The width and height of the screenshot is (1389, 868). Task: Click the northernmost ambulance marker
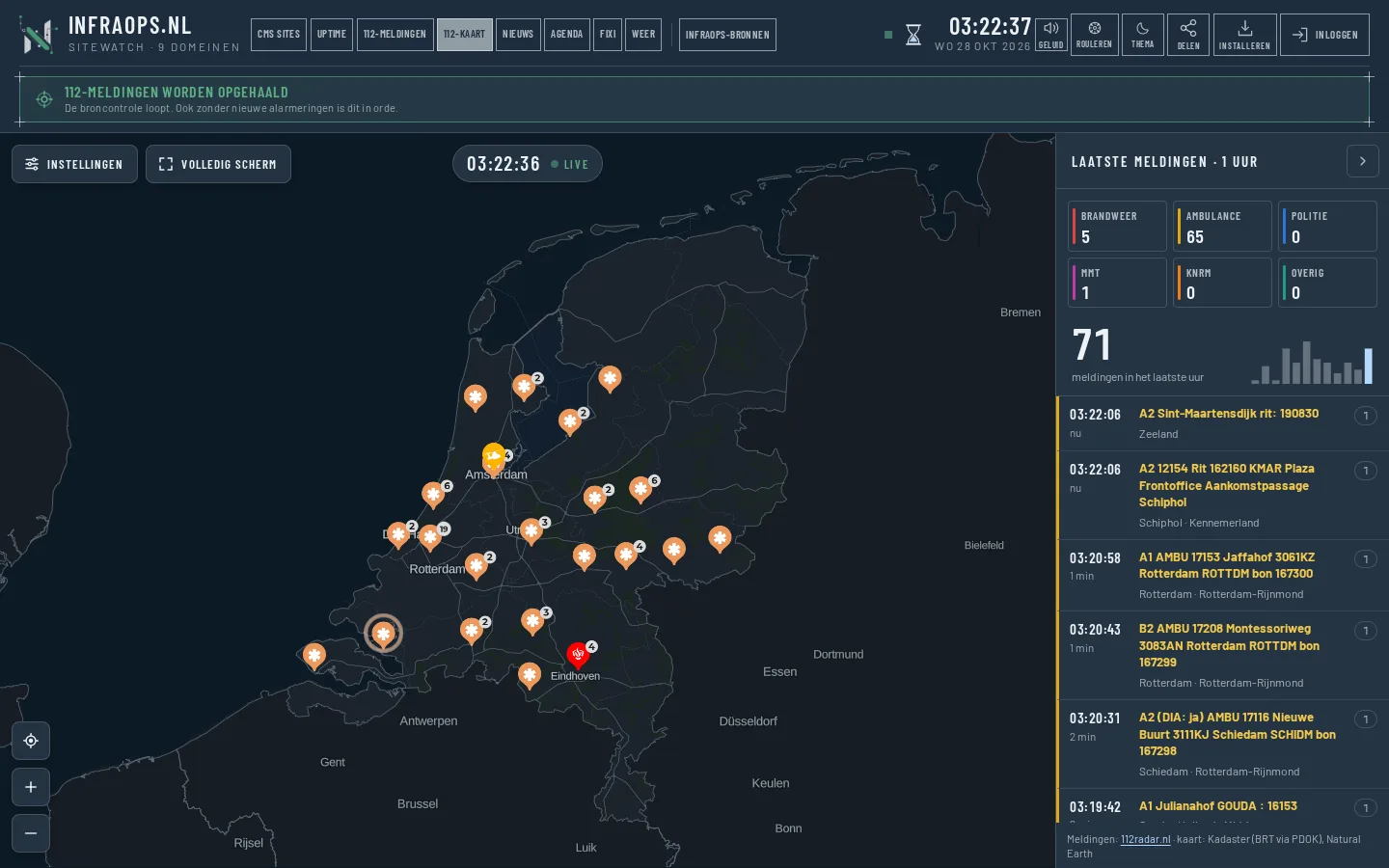point(610,379)
